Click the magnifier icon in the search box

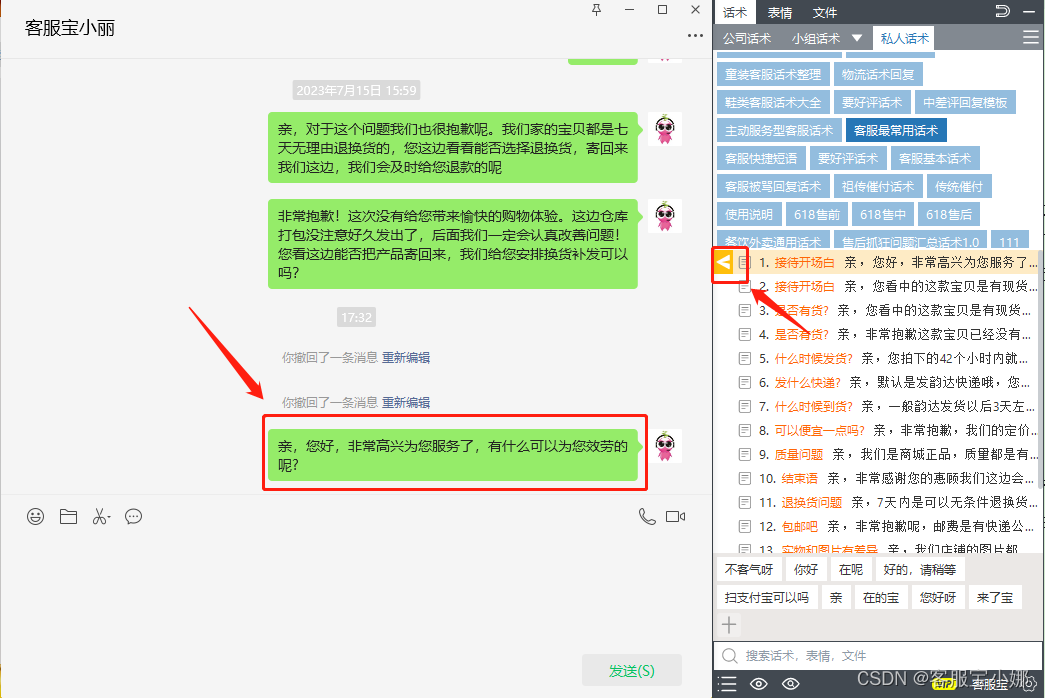[730, 656]
